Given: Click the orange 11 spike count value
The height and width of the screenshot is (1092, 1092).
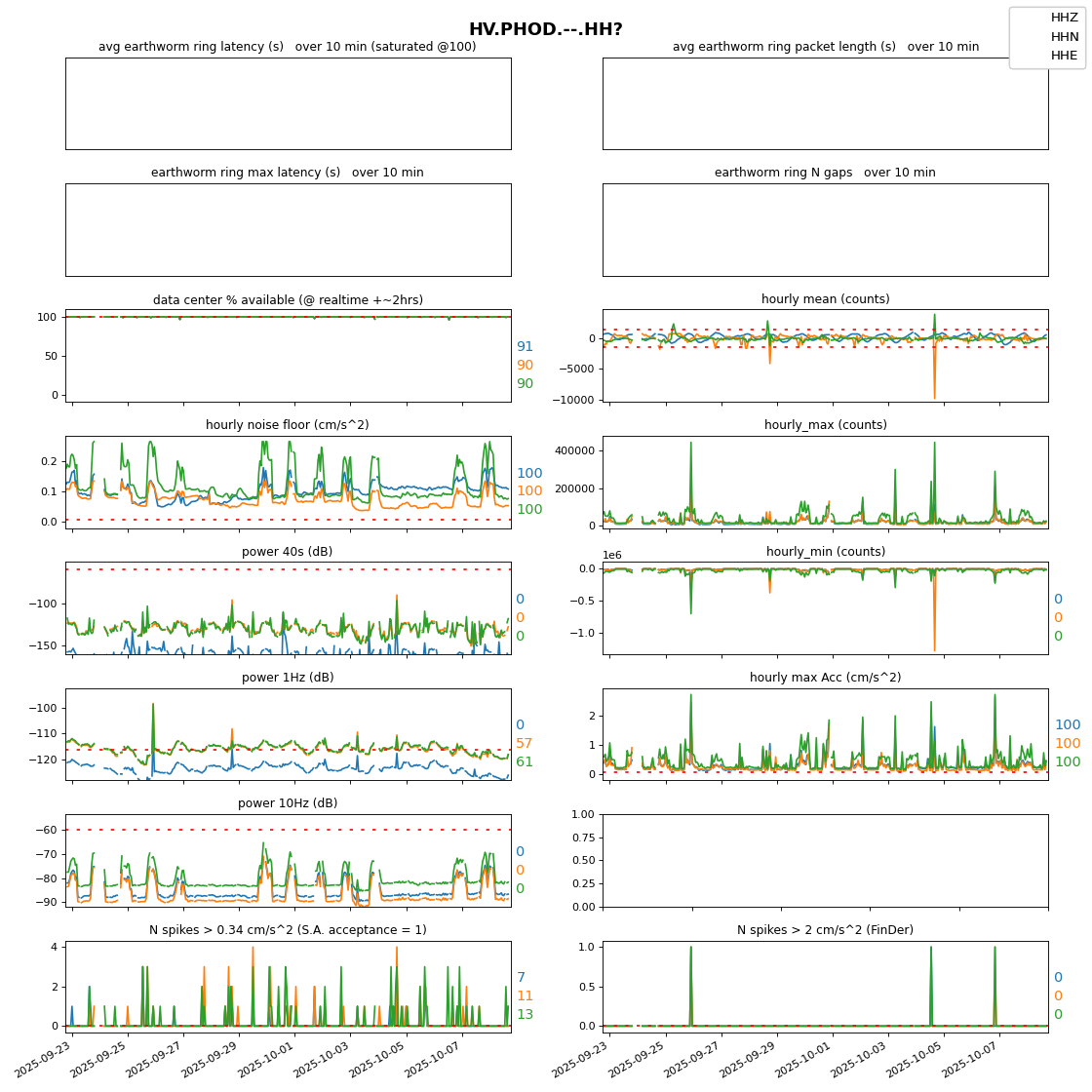Looking at the screenshot, I should pos(525,996).
